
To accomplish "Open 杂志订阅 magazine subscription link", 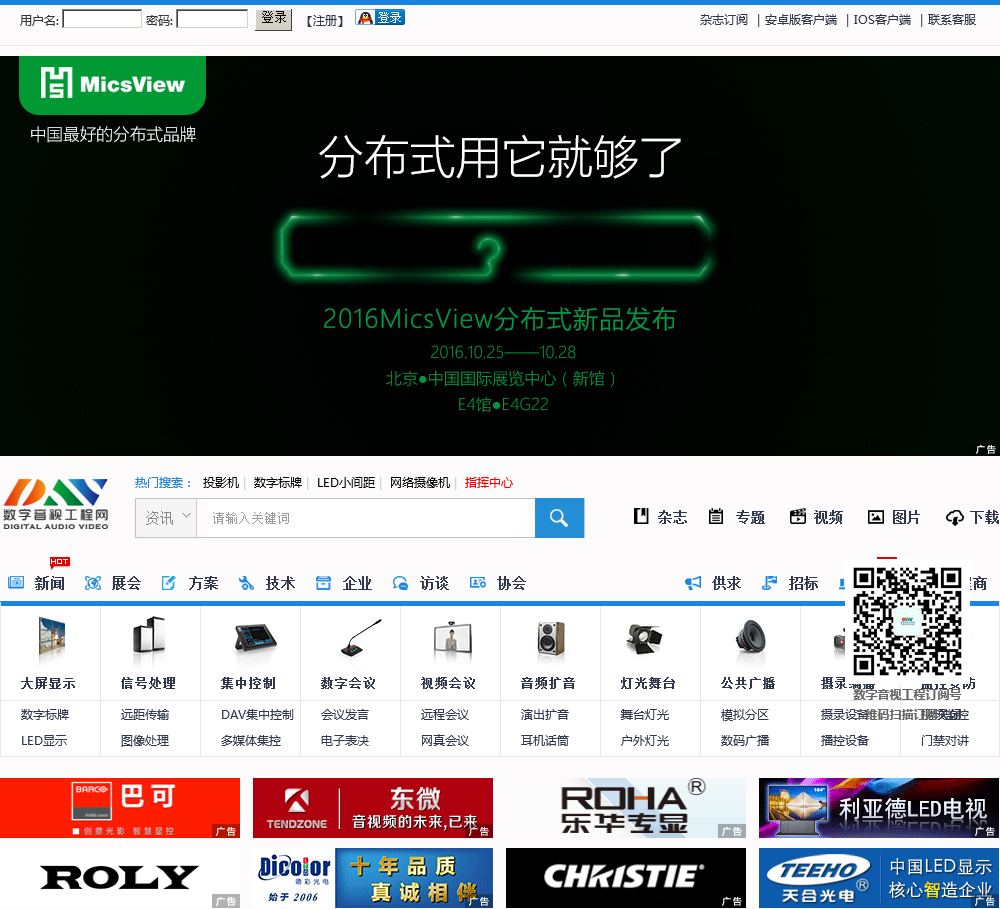I will [723, 20].
